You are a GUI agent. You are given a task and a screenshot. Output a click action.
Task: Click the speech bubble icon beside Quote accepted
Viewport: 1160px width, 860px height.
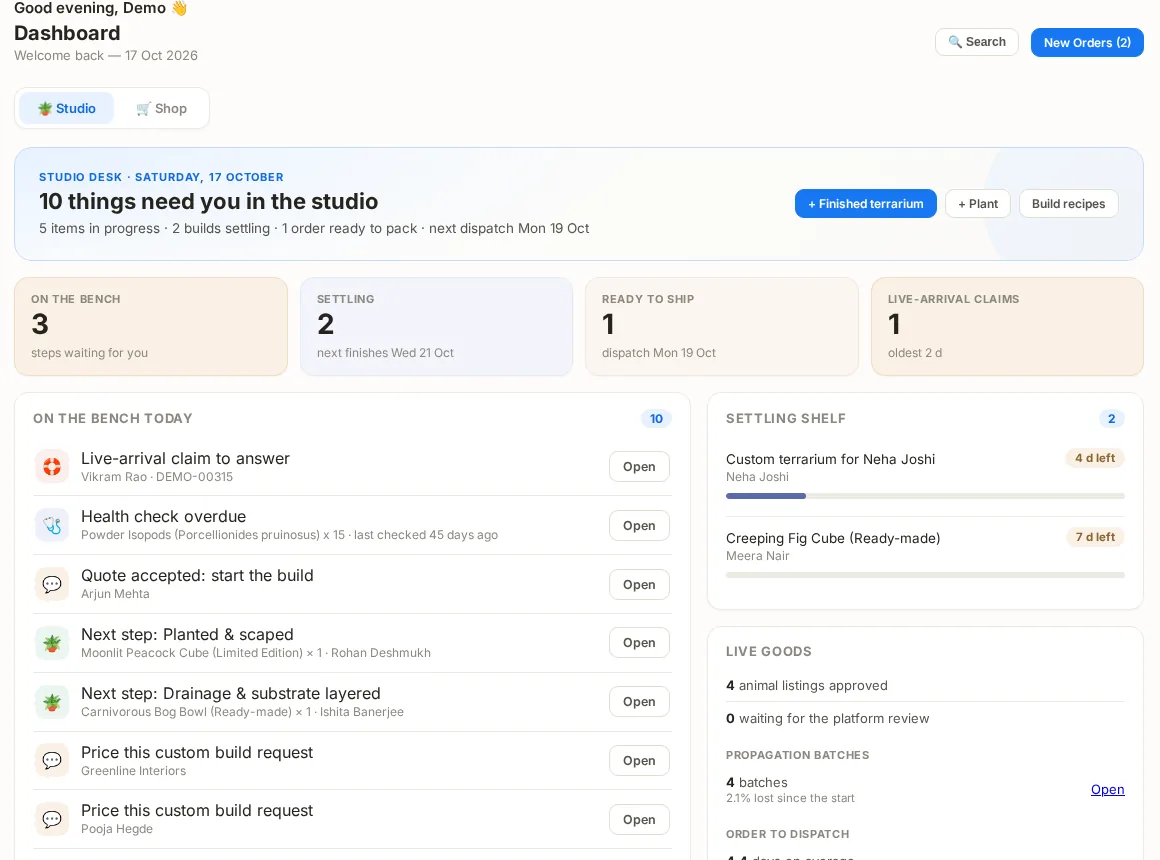(52, 584)
